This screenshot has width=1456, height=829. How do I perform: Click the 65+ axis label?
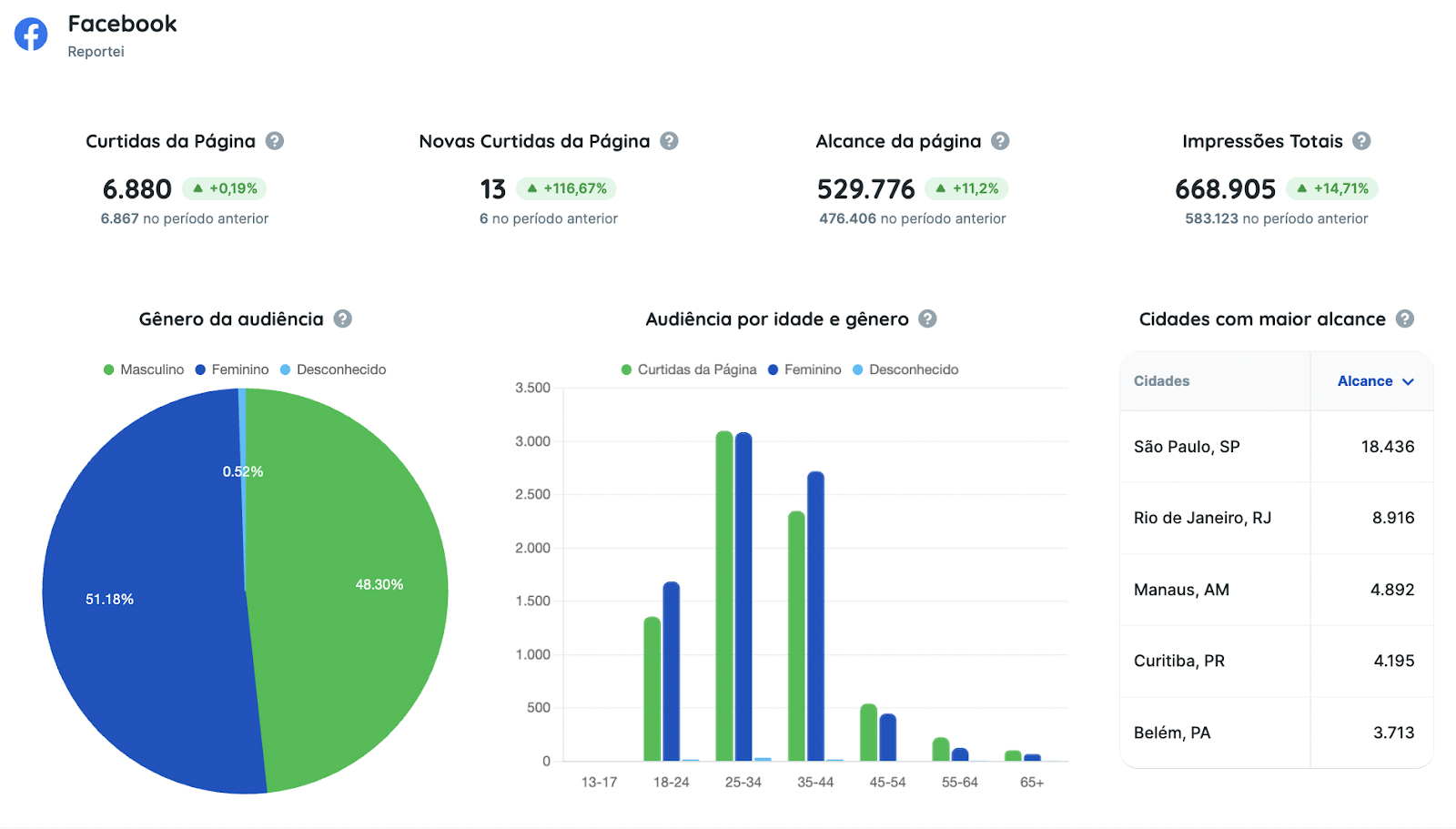1032,783
